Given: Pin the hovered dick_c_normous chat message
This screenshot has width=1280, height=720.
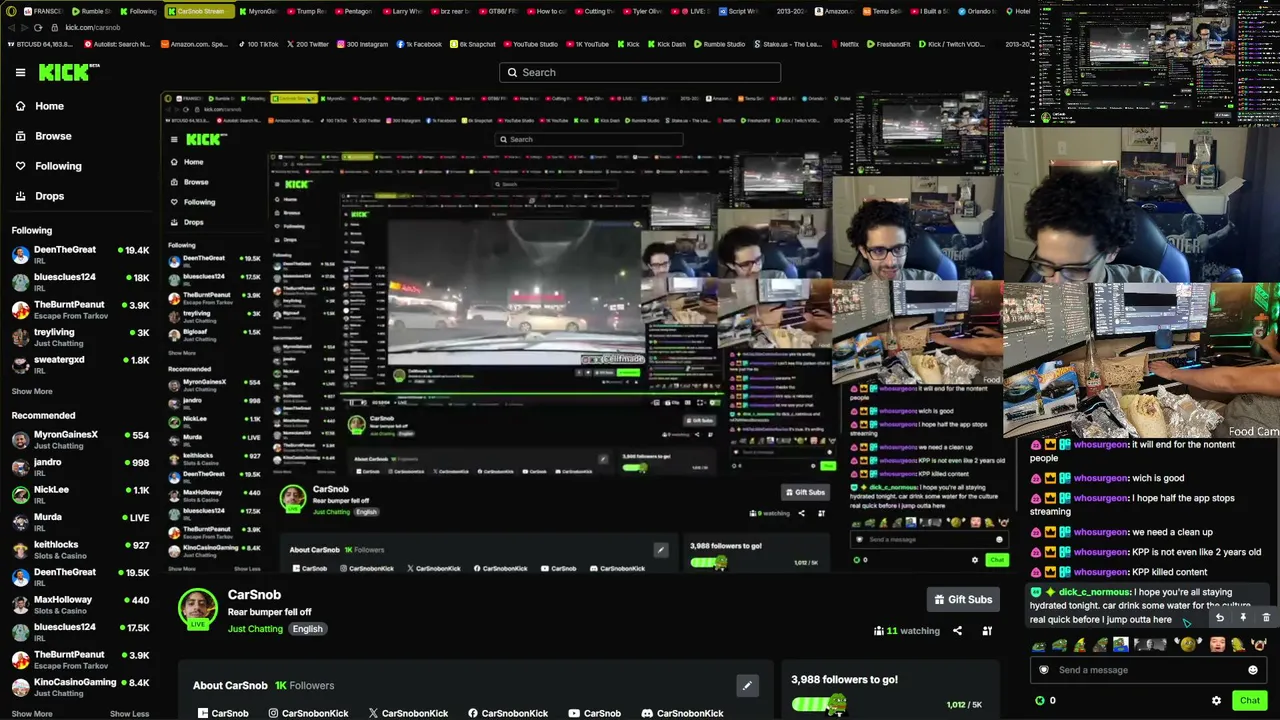Looking at the screenshot, I should click(x=1243, y=618).
